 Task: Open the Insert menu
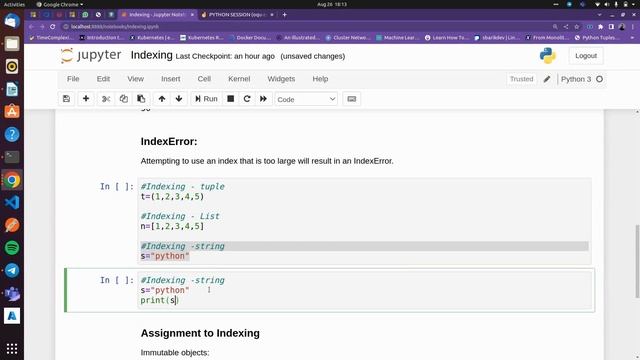171,79
